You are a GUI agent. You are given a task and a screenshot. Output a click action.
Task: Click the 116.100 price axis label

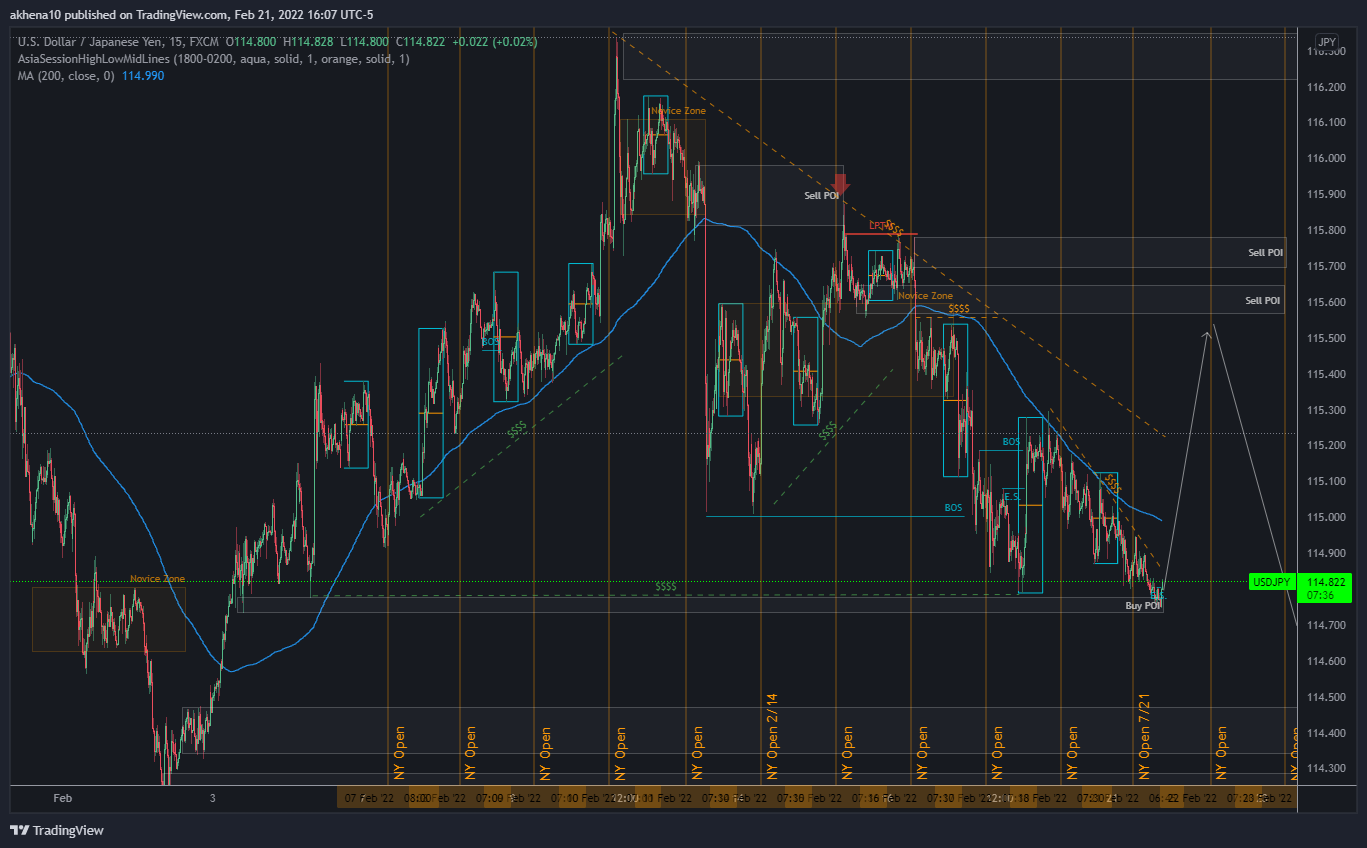1325,123
